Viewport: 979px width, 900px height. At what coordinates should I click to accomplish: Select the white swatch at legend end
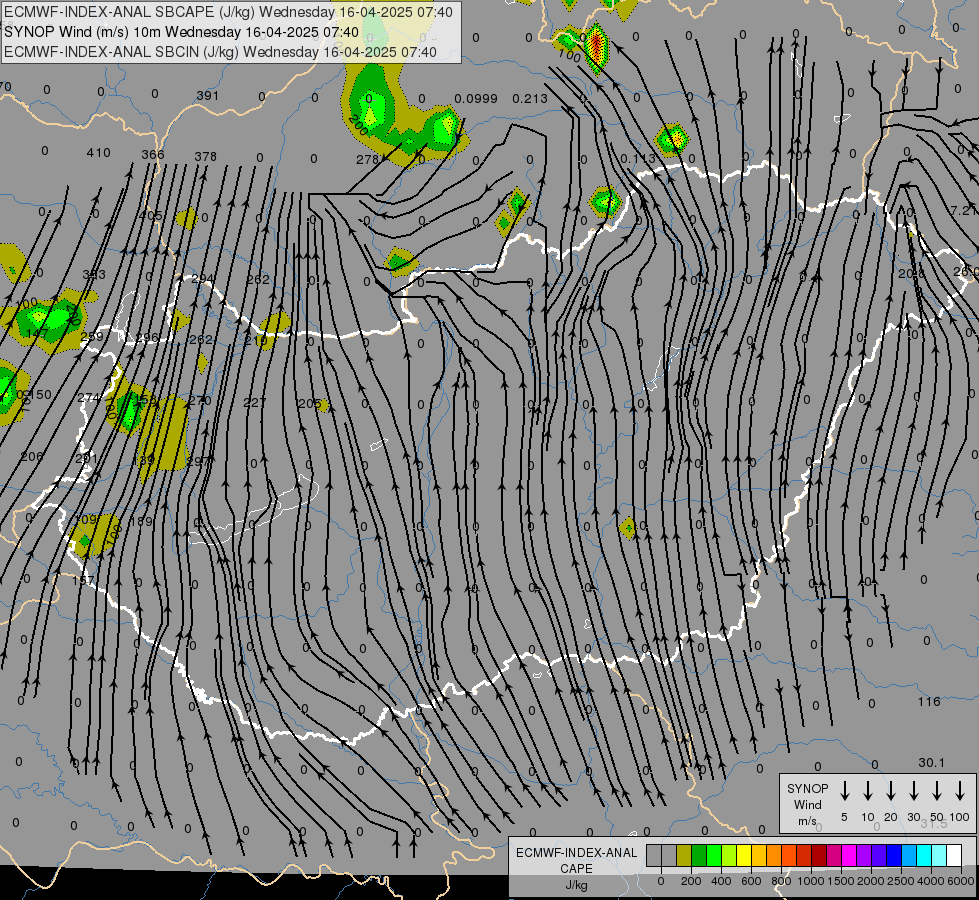click(x=953, y=855)
